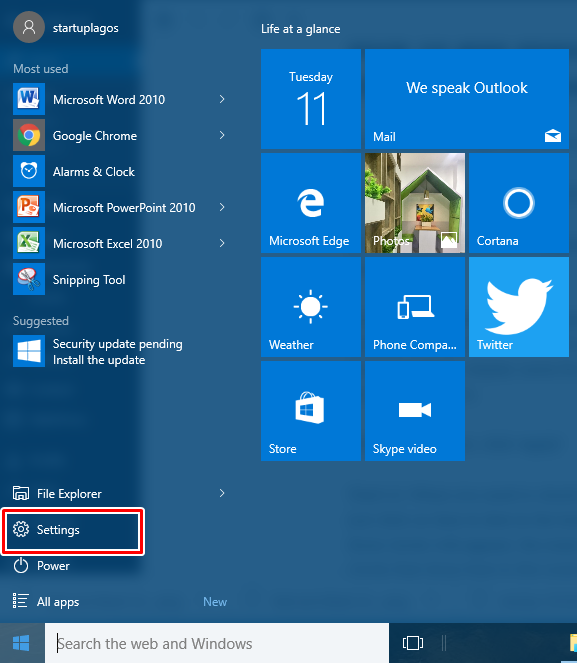Open the Store tile

(311, 411)
